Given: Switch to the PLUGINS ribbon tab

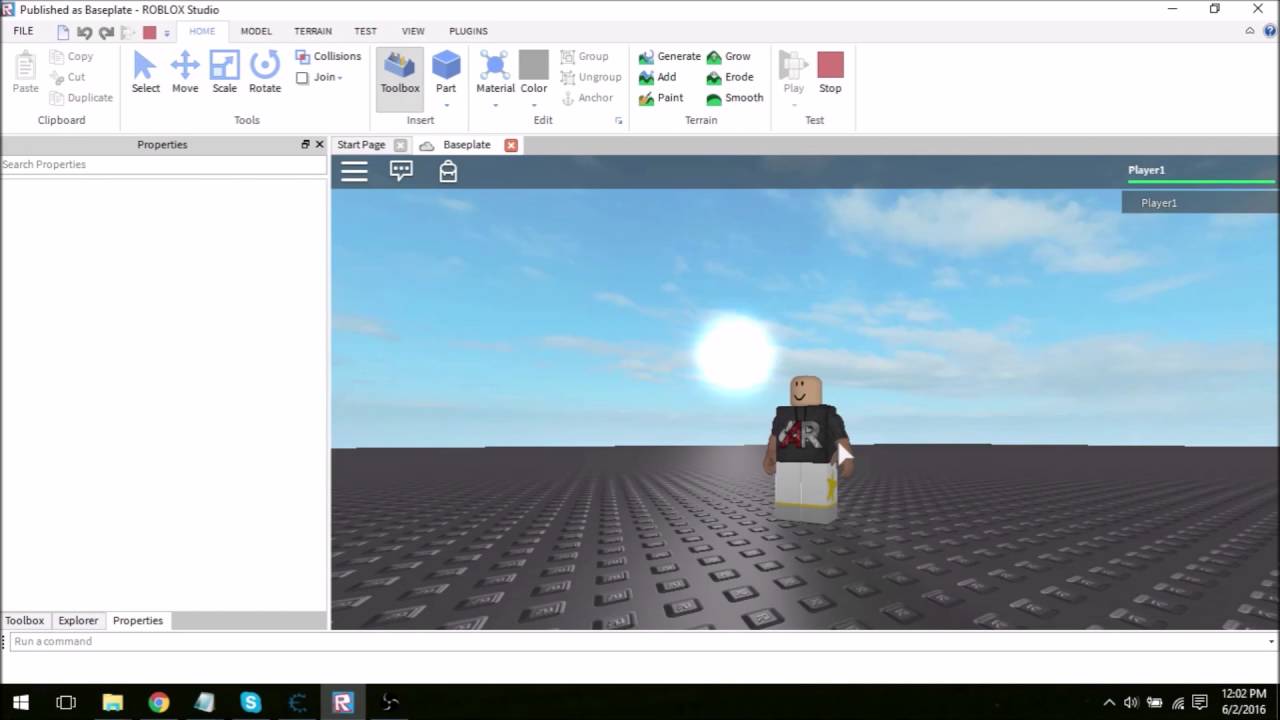Looking at the screenshot, I should tap(468, 31).
